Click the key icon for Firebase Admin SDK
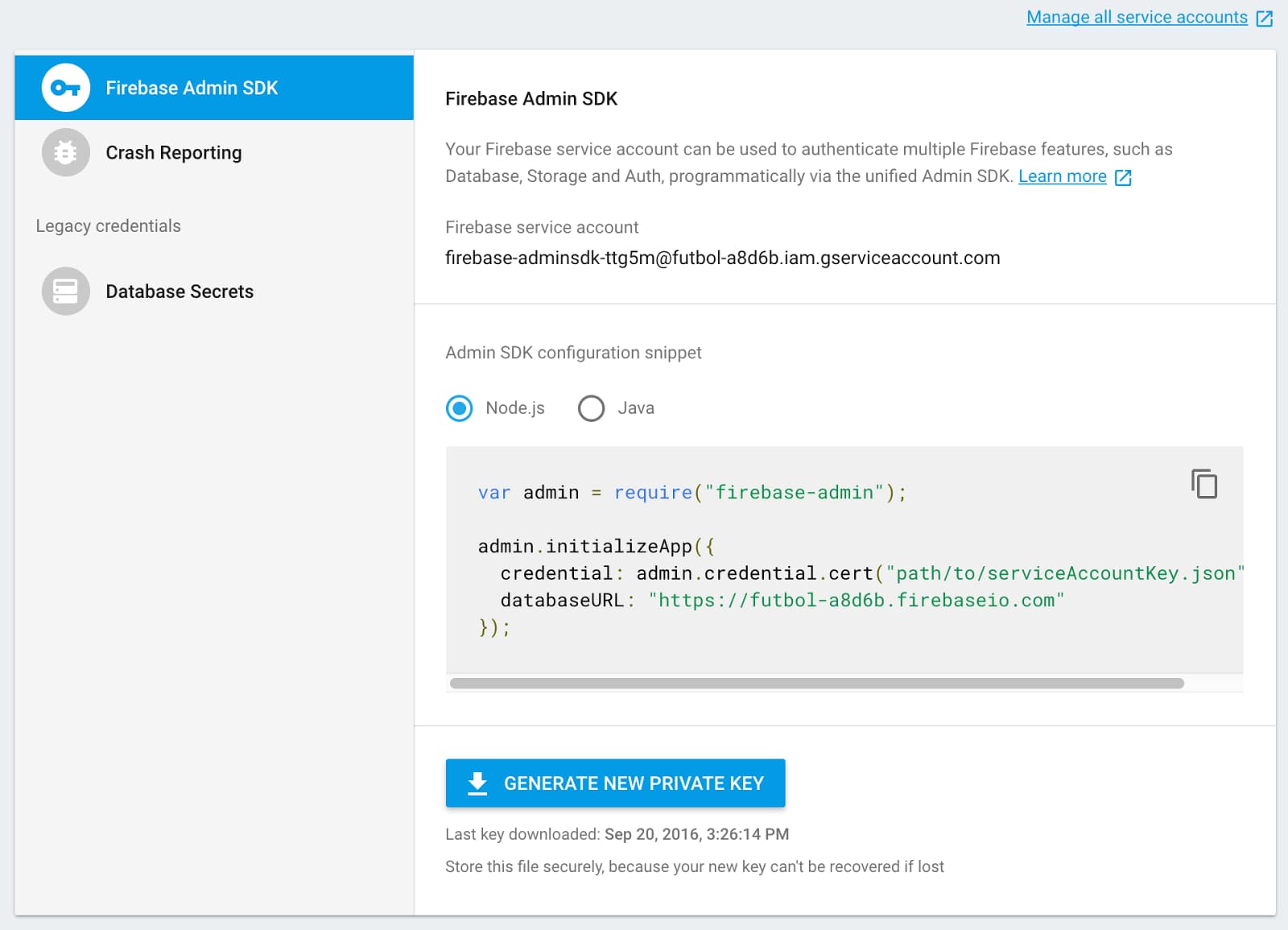This screenshot has height=930, width=1288. pos(65,88)
